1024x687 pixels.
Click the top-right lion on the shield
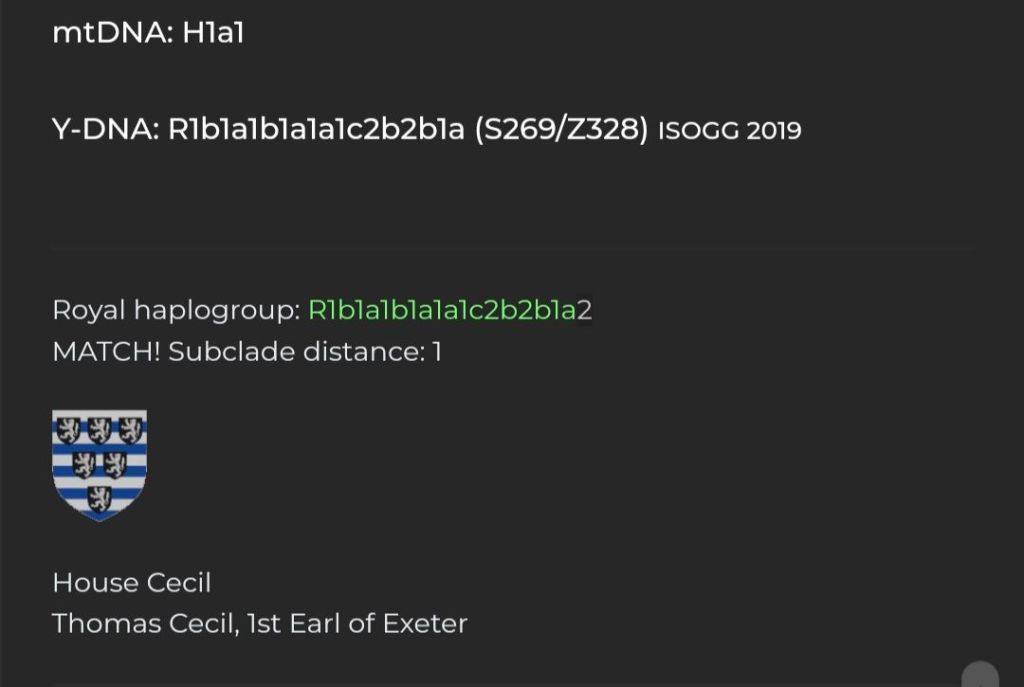(x=130, y=430)
